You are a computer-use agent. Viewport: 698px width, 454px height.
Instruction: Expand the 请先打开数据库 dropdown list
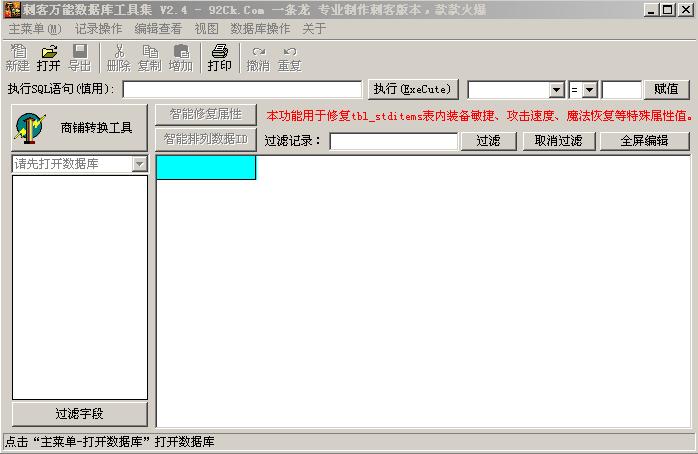(139, 164)
